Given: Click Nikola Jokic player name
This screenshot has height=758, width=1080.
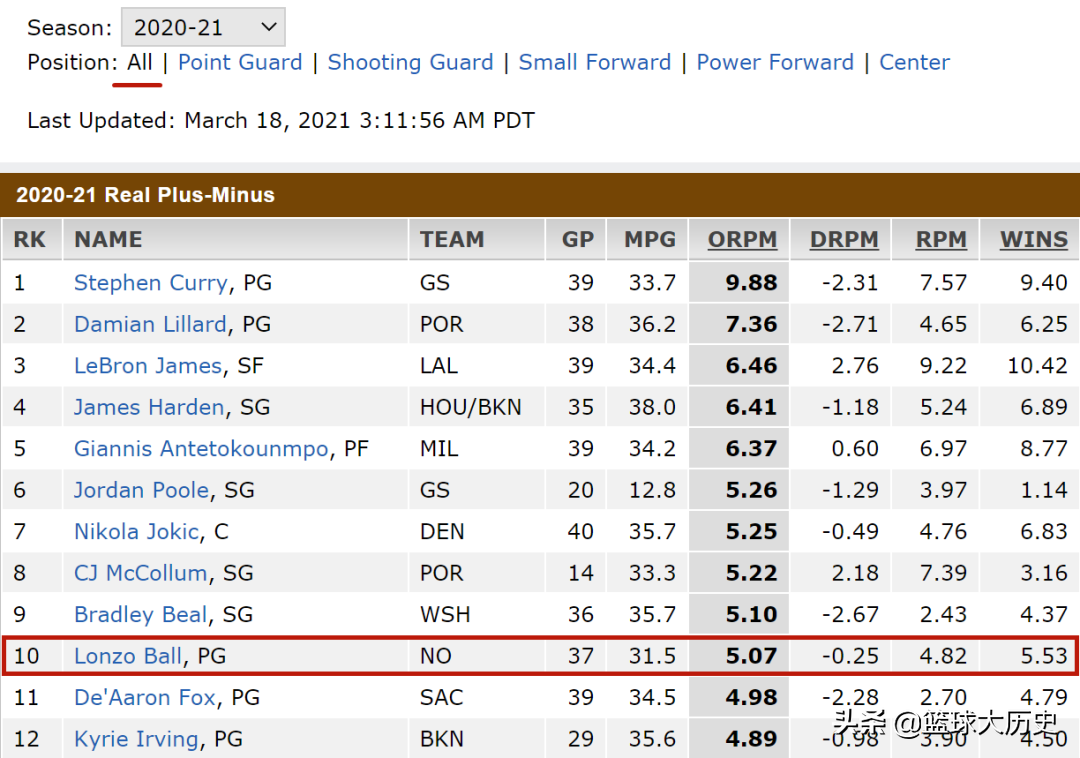Looking at the screenshot, I should [x=136, y=532].
